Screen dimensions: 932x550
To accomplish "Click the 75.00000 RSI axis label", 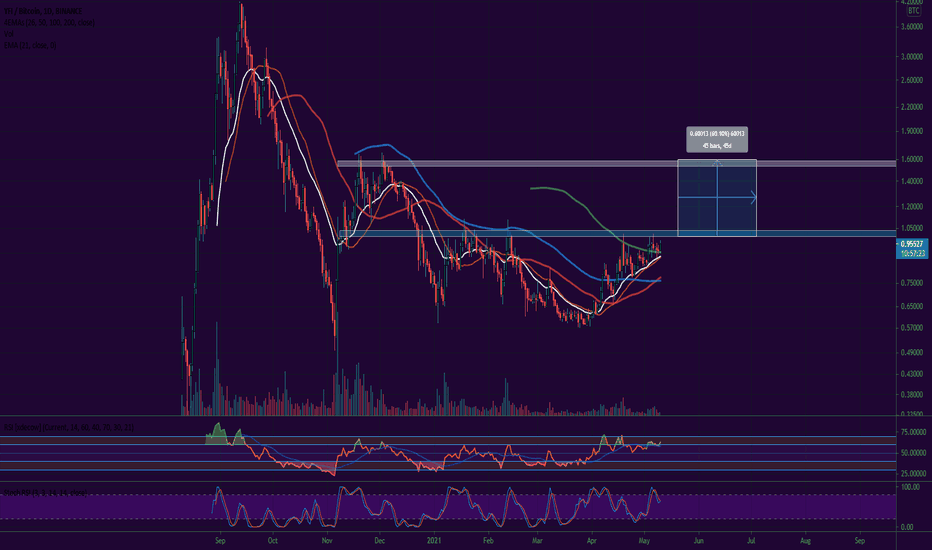I will click(914, 432).
